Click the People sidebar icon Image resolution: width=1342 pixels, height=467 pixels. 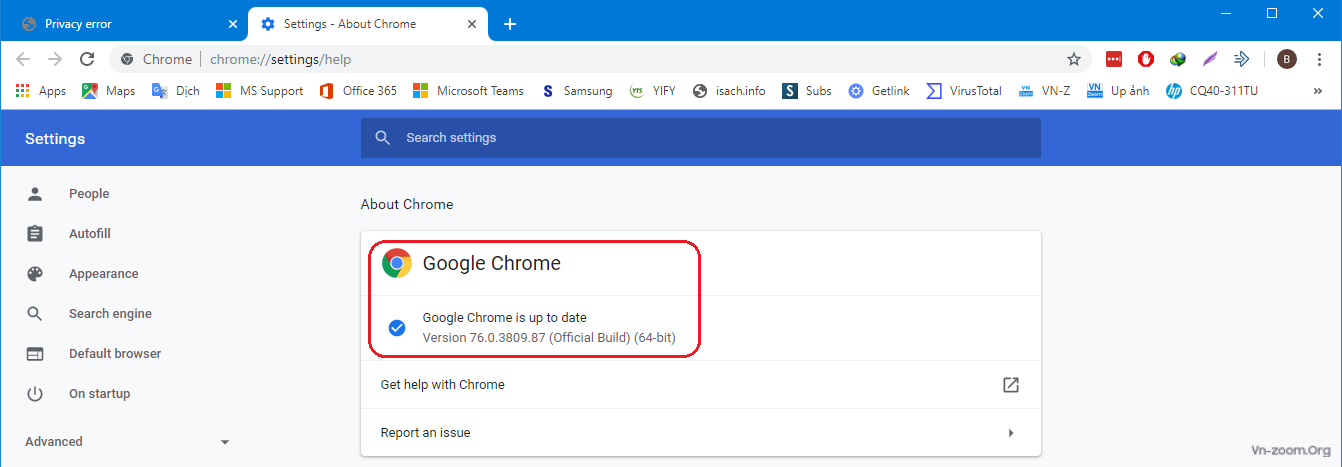[35, 194]
